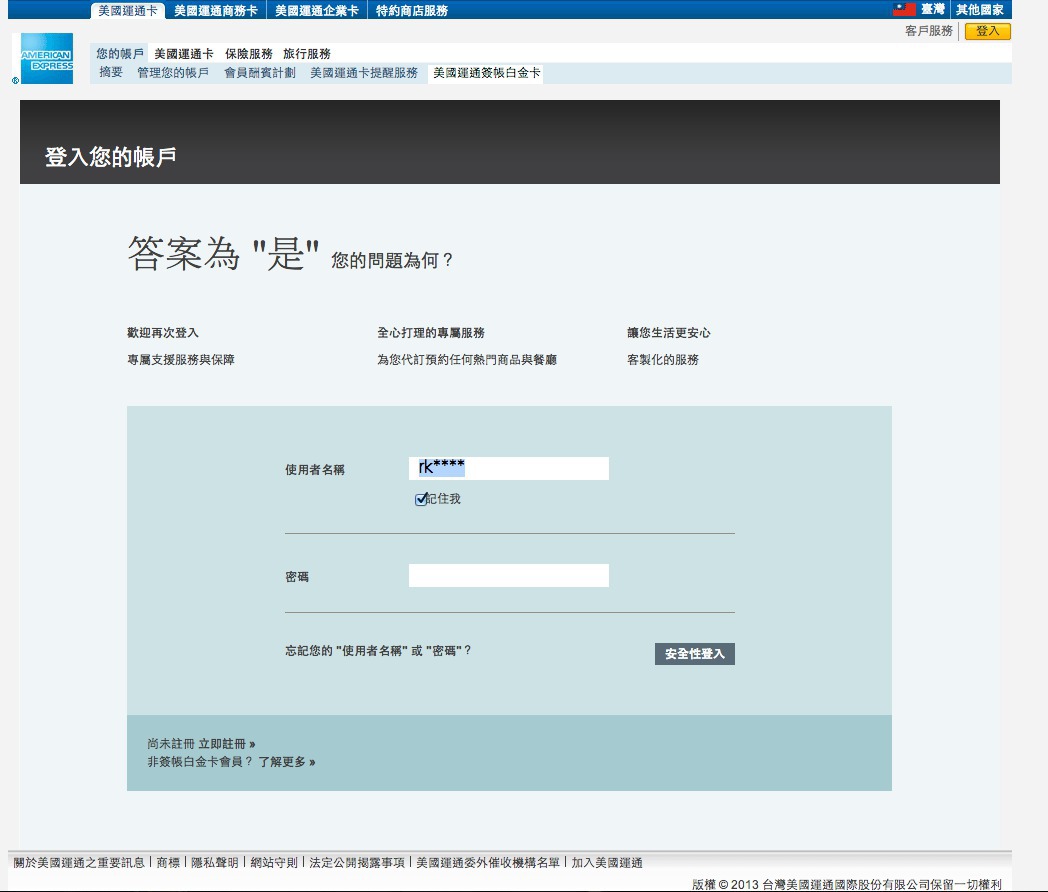Select the Taiwan flag icon
The image size is (1048, 892).
coord(904,9)
